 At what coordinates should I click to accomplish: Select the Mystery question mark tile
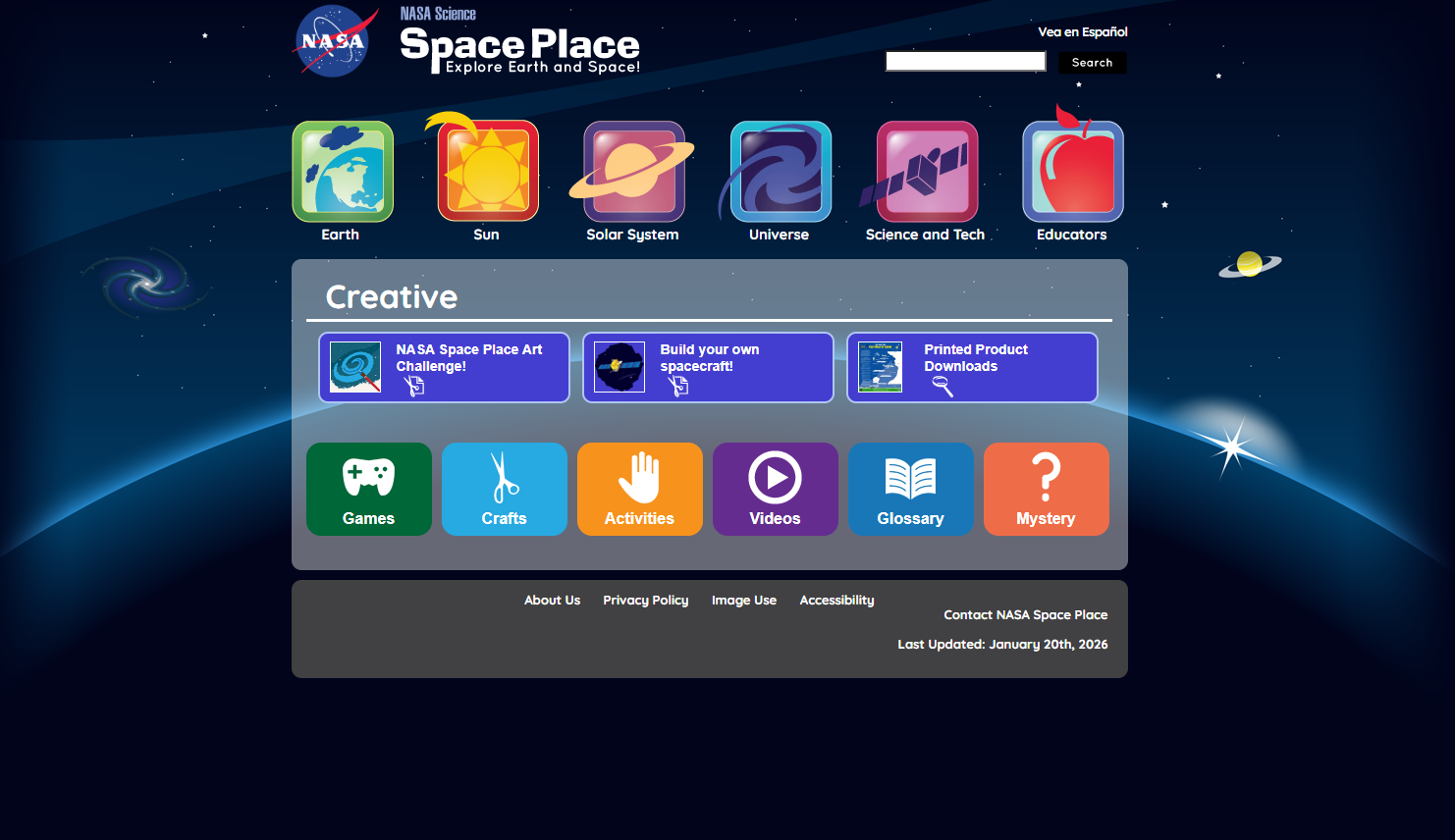tap(1046, 489)
